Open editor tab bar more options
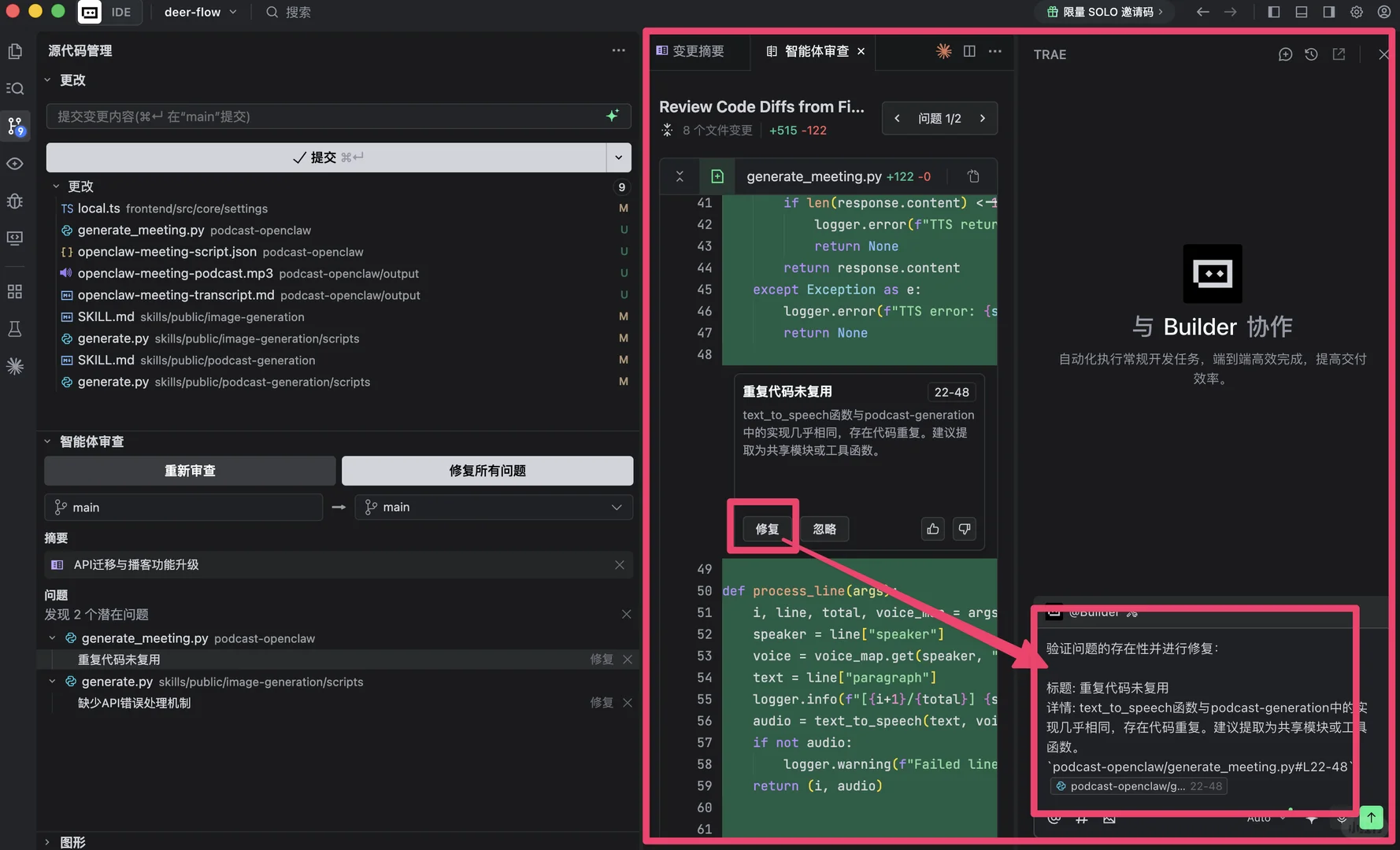This screenshot has height=850, width=1400. coord(995,51)
